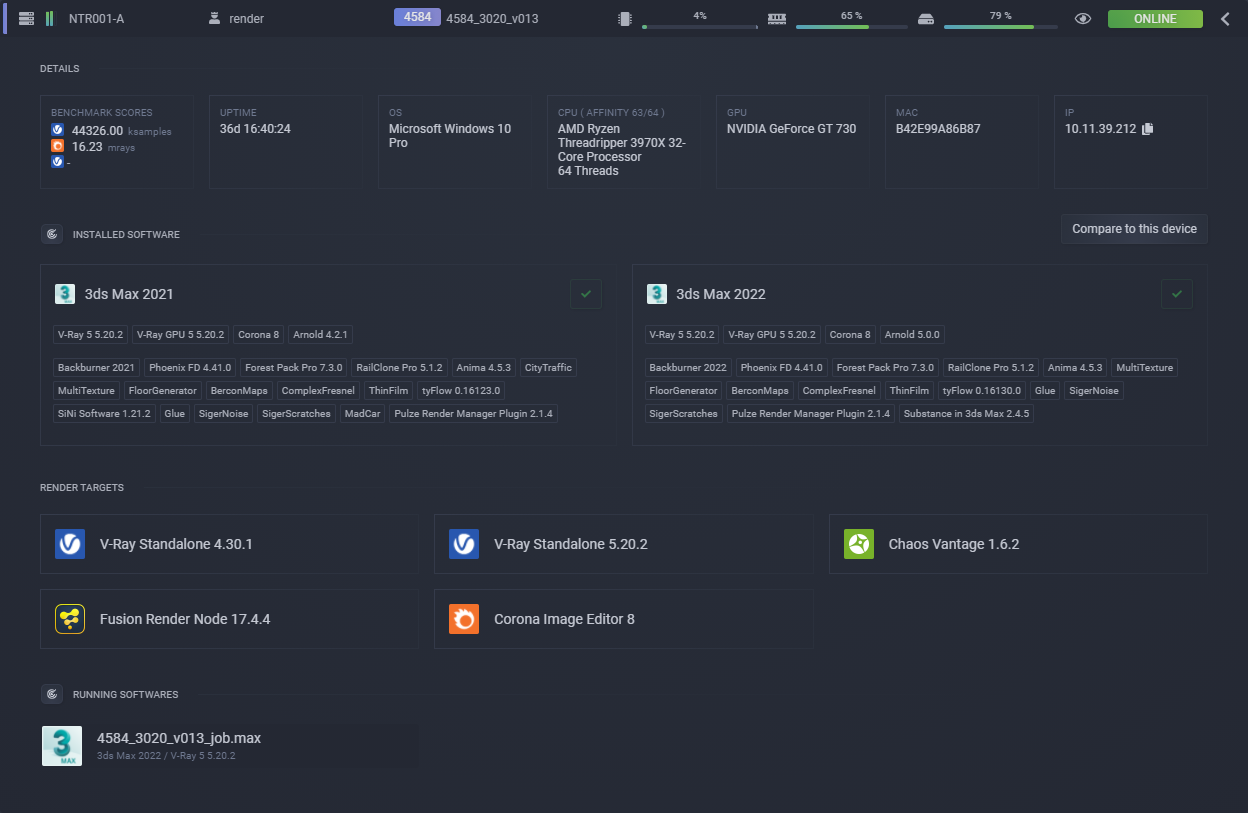This screenshot has height=813, width=1248.
Task: Select tyFlow 0.16123.0 tag
Action: 461,391
